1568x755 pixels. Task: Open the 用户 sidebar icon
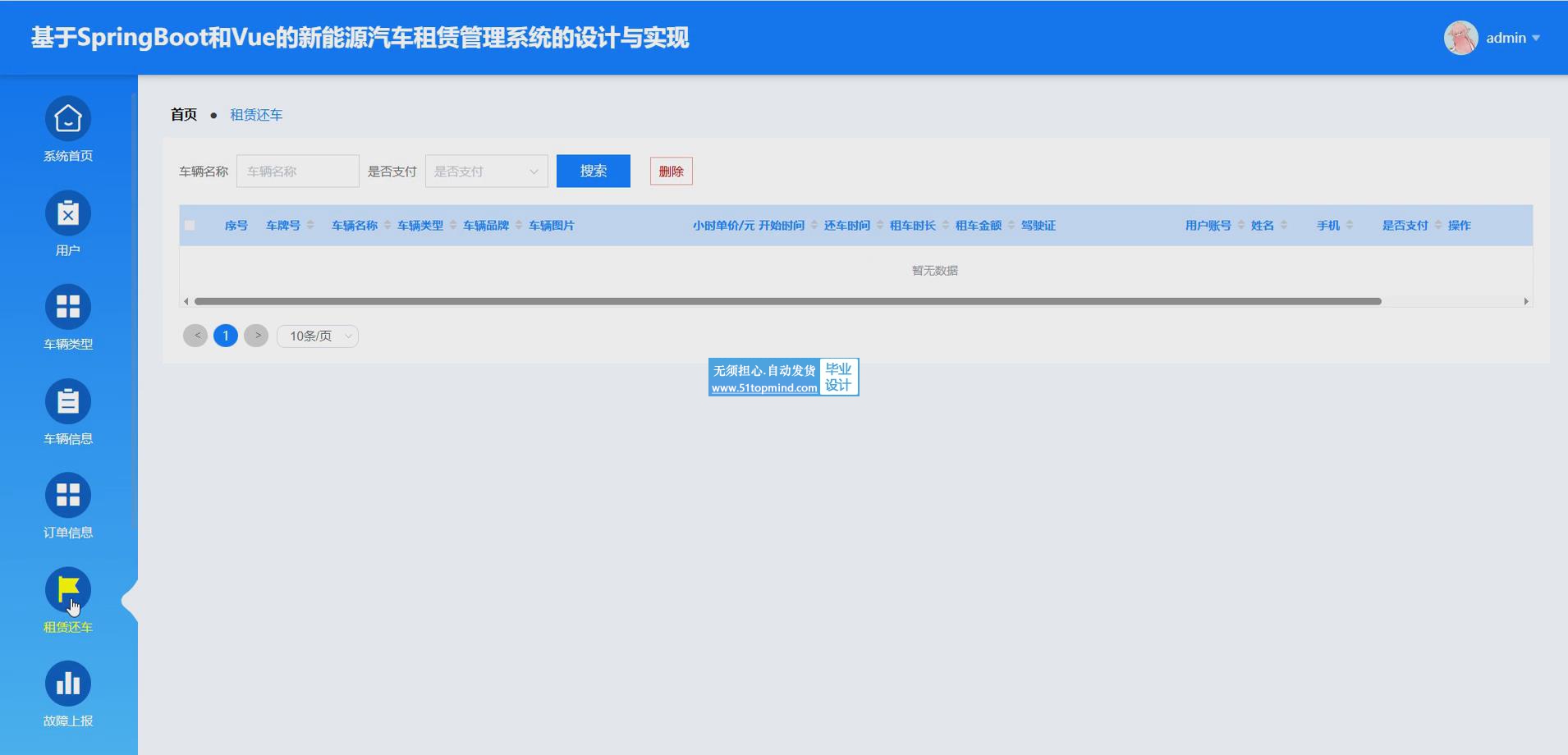[x=68, y=213]
